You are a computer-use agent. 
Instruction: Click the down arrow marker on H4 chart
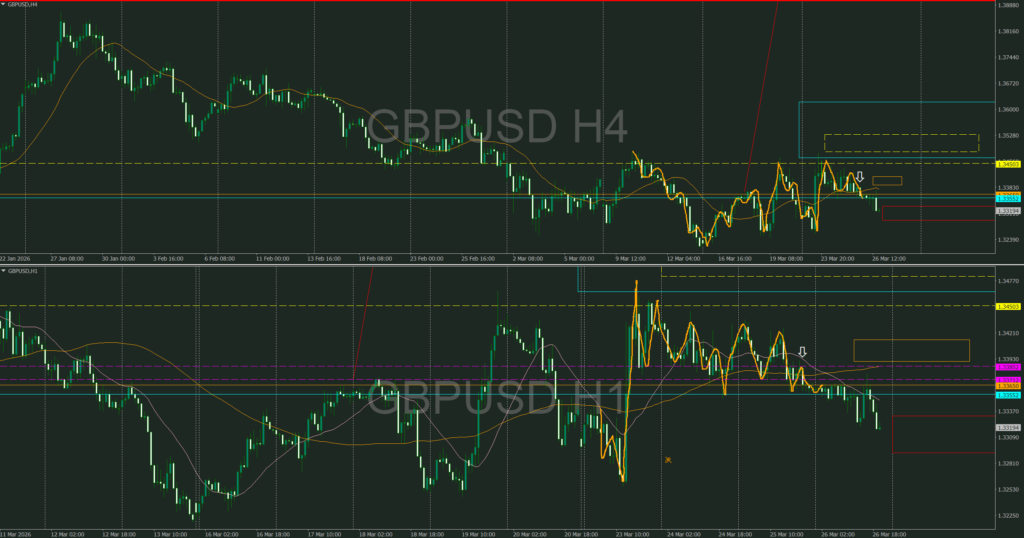[859, 177]
